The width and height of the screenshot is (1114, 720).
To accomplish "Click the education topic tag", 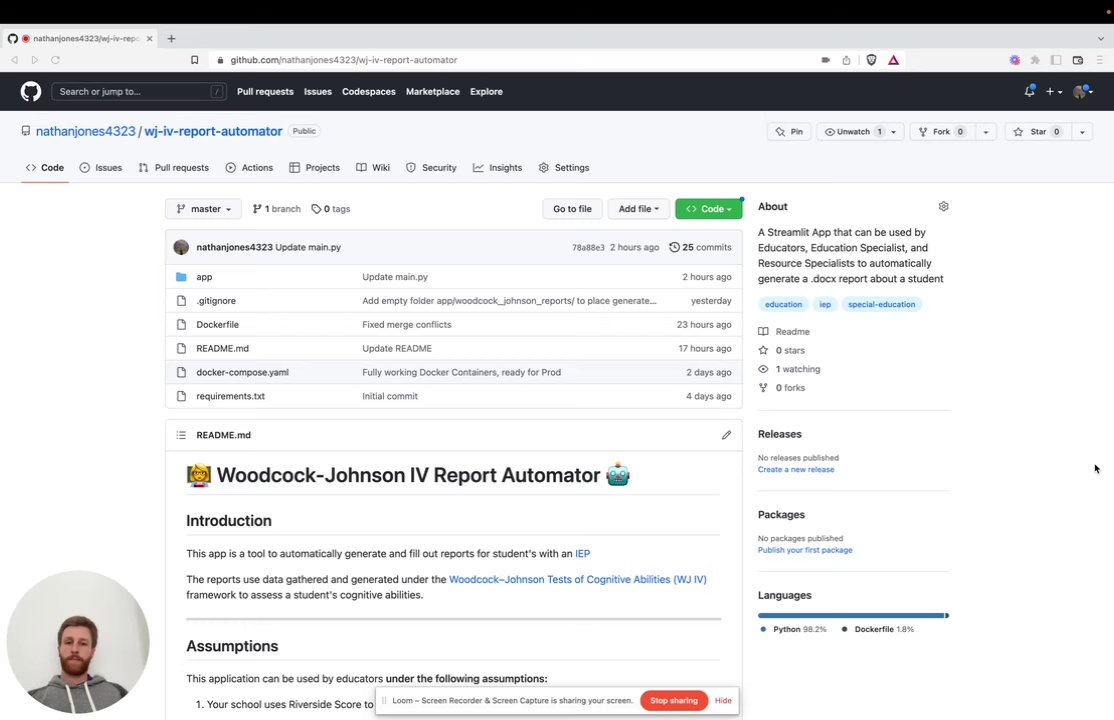I will (783, 304).
